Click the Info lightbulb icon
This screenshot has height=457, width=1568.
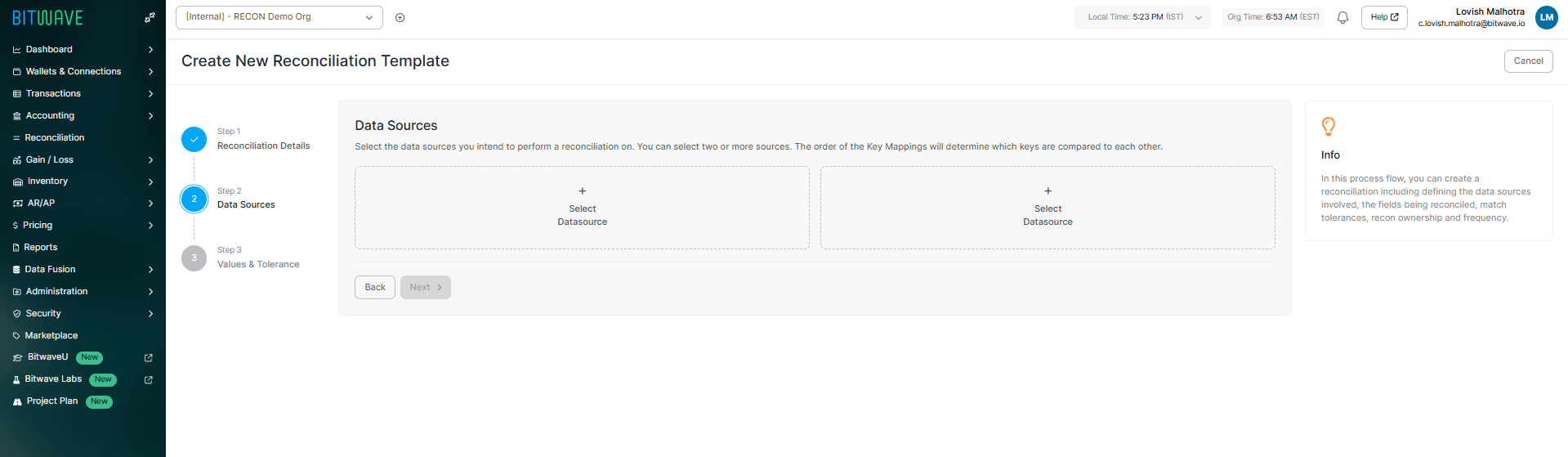tap(1329, 127)
